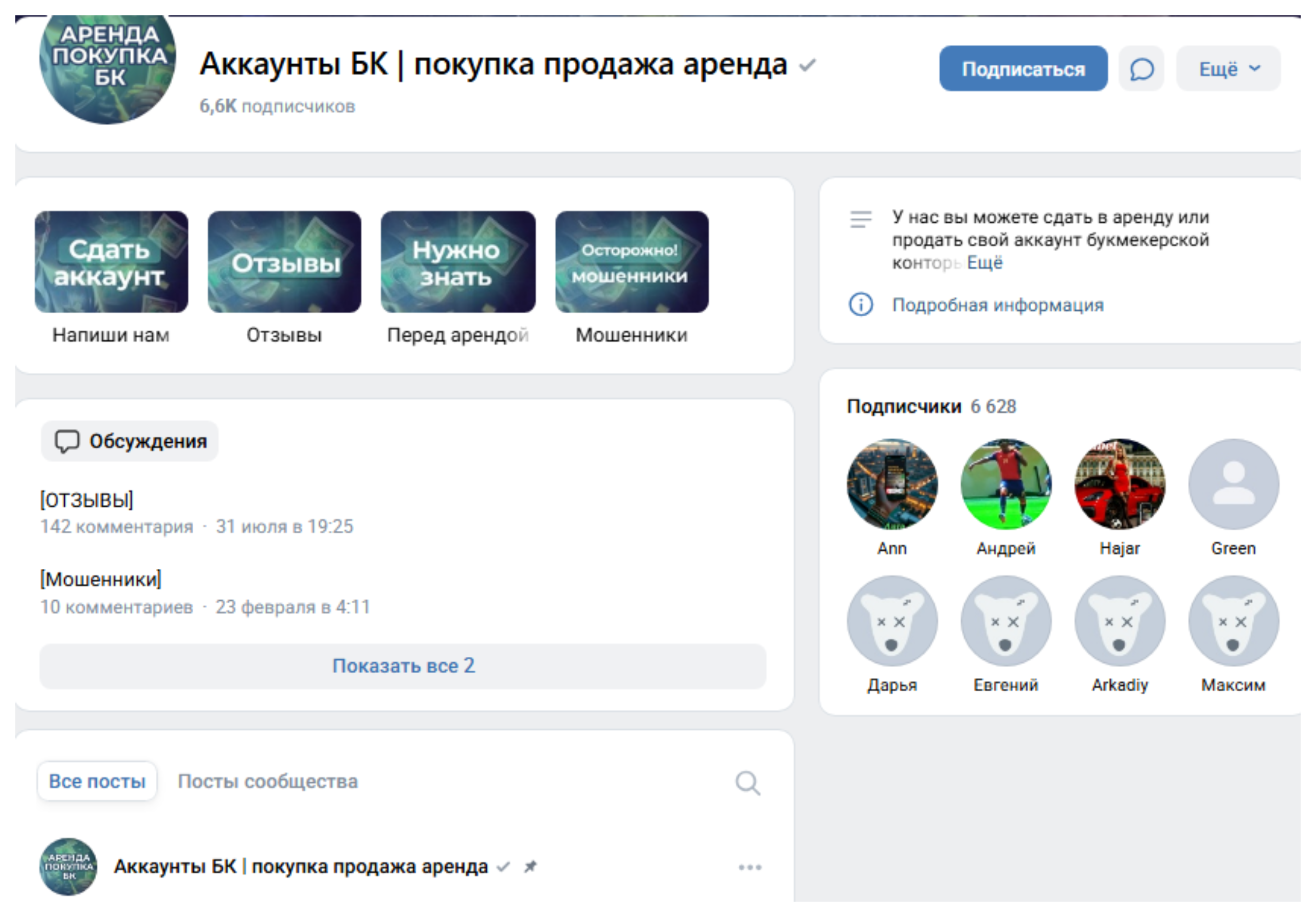Open subscriber Дарья's deleted avatar
Viewport: 1316px width, 917px height.
(x=892, y=621)
